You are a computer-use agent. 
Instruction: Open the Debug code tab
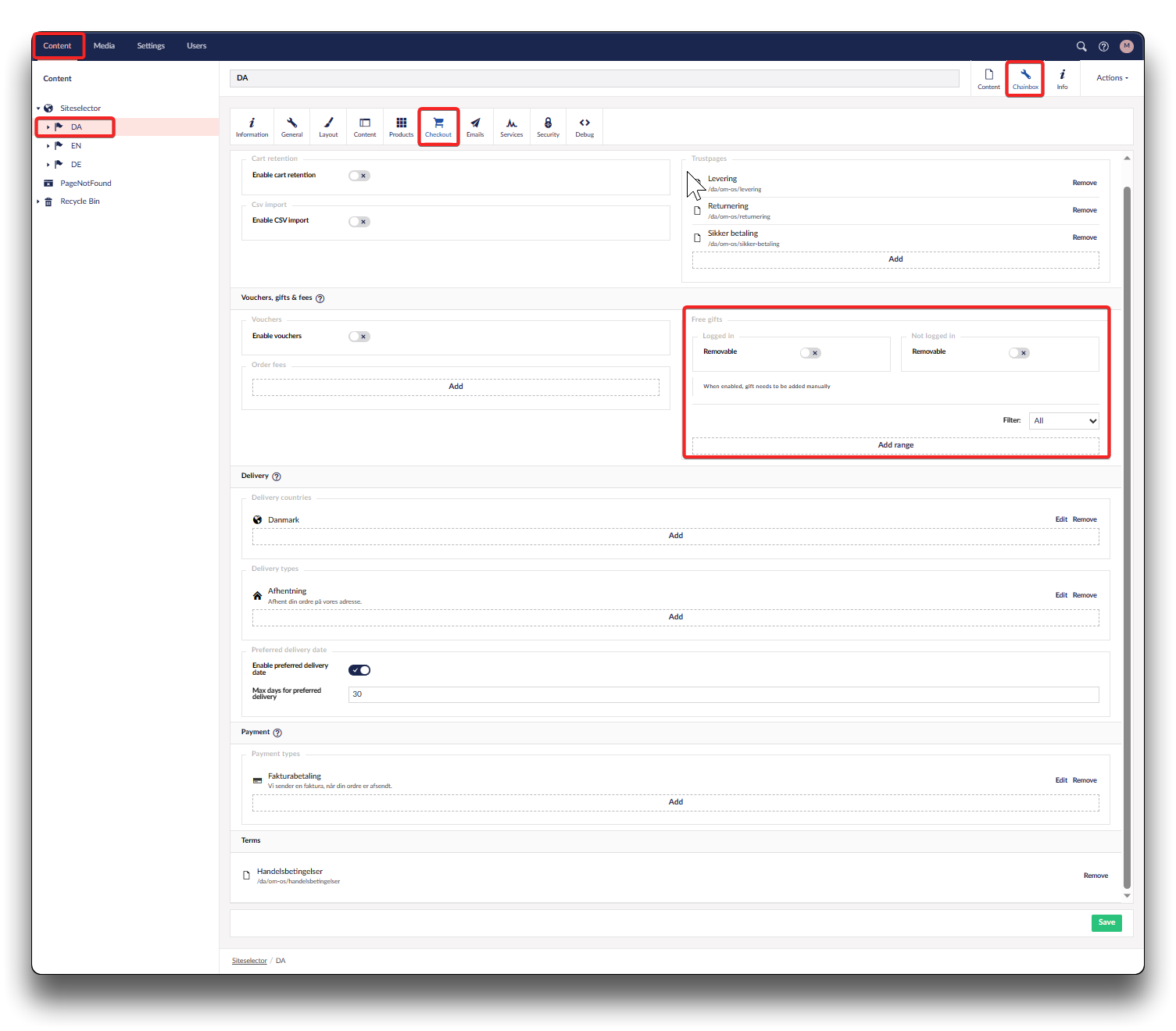(x=584, y=127)
